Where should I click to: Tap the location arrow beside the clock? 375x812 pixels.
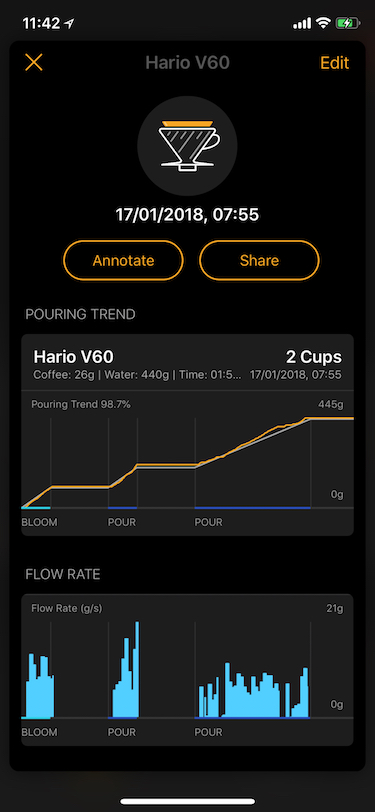pyautogui.click(x=69, y=23)
